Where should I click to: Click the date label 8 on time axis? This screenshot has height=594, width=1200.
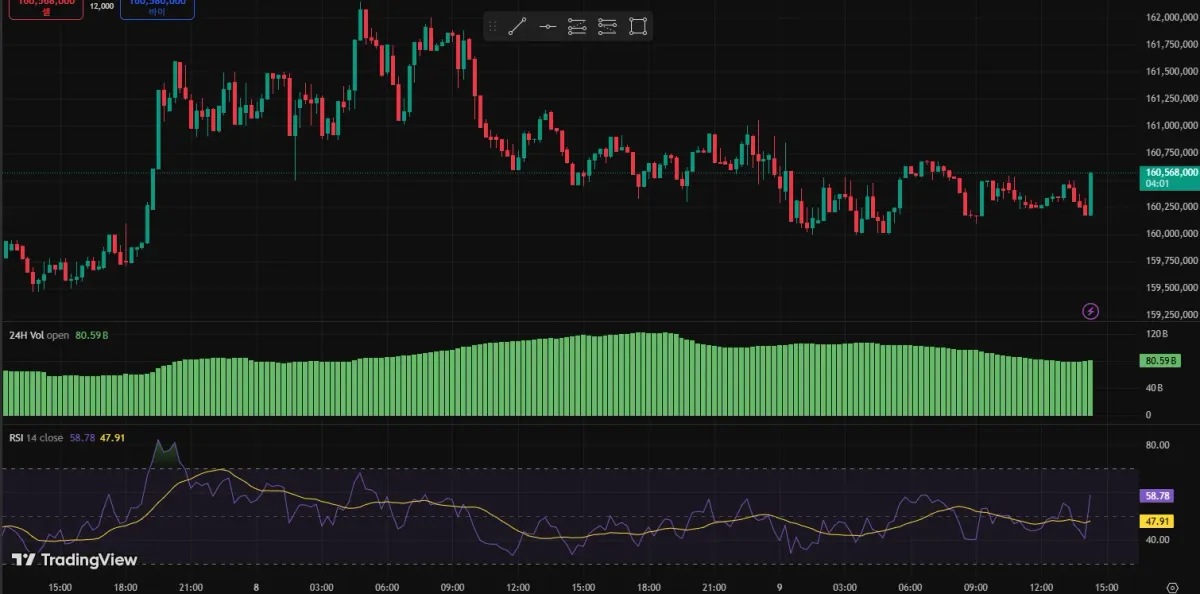[256, 587]
